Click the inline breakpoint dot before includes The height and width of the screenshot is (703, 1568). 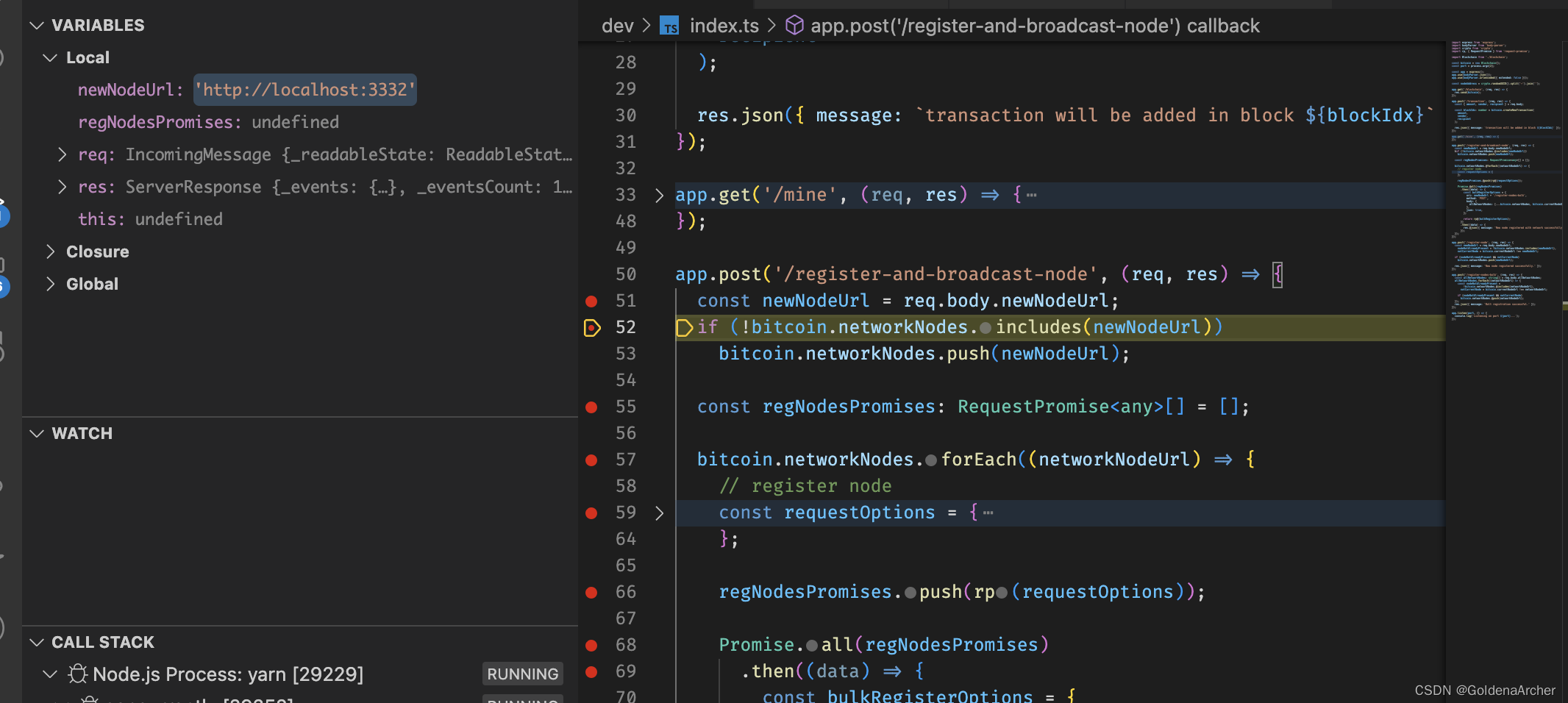986,328
